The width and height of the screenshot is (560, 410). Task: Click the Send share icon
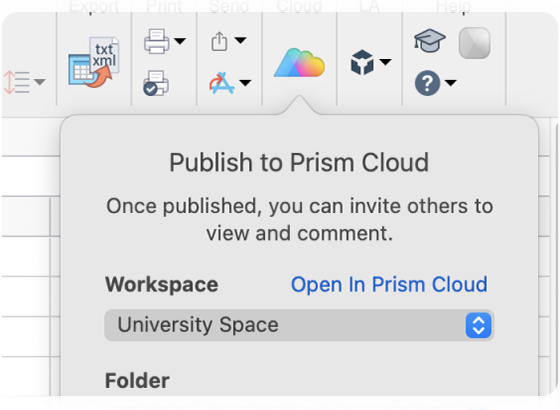219,41
